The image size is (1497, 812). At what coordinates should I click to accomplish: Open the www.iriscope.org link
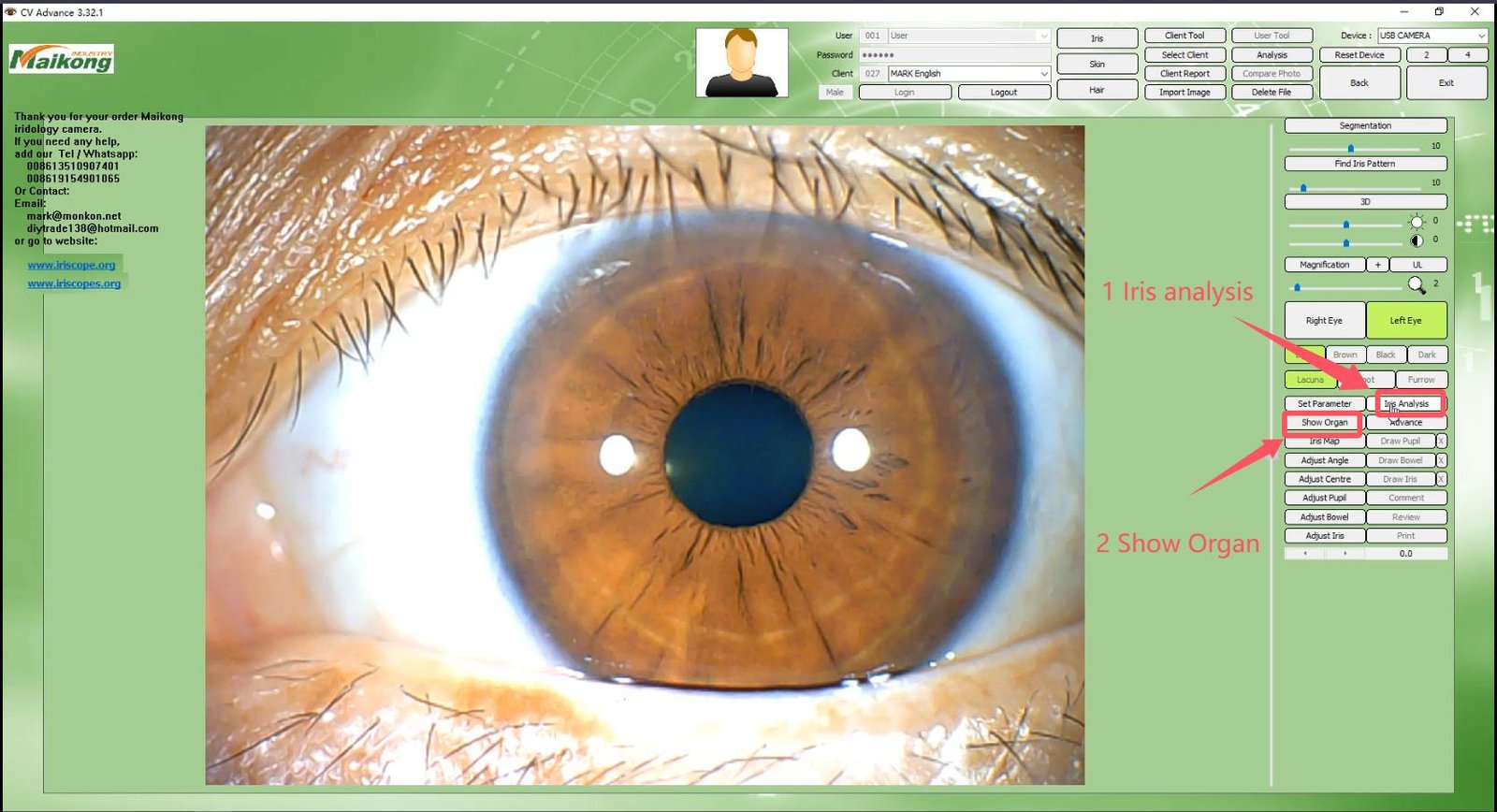click(x=71, y=265)
